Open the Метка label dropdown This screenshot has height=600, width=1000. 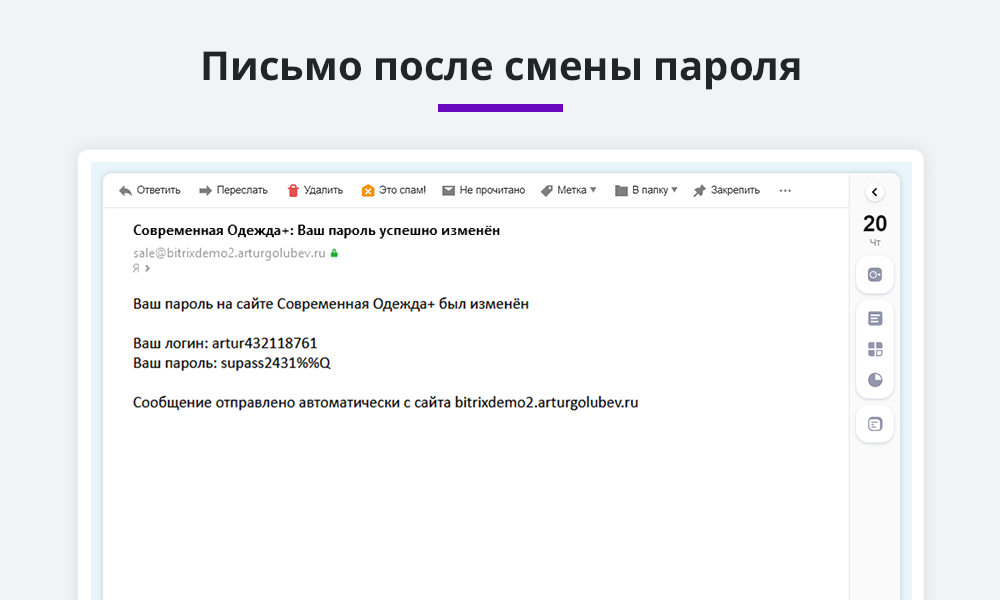568,190
